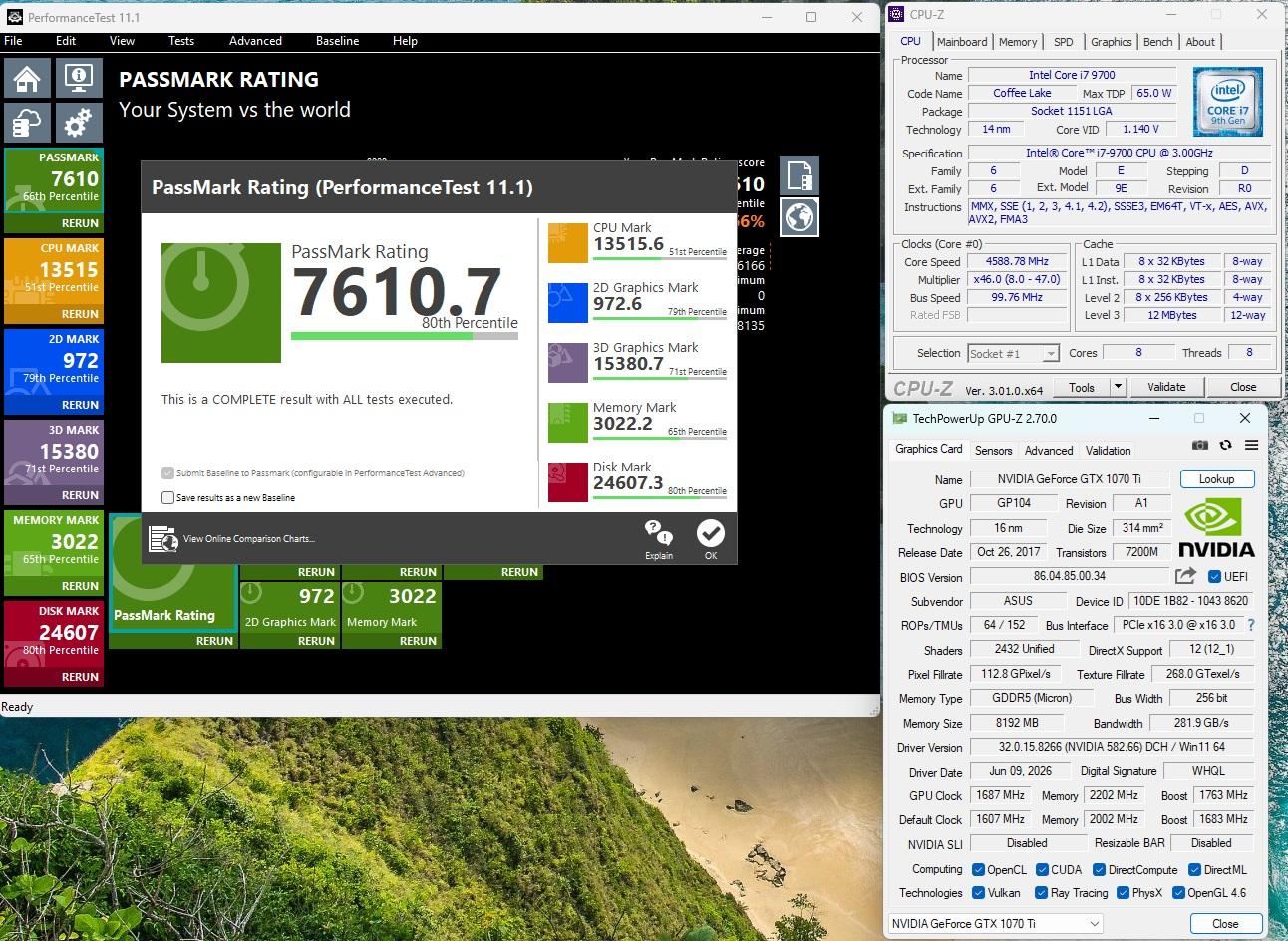Click the globe world comparison icon

800,217
